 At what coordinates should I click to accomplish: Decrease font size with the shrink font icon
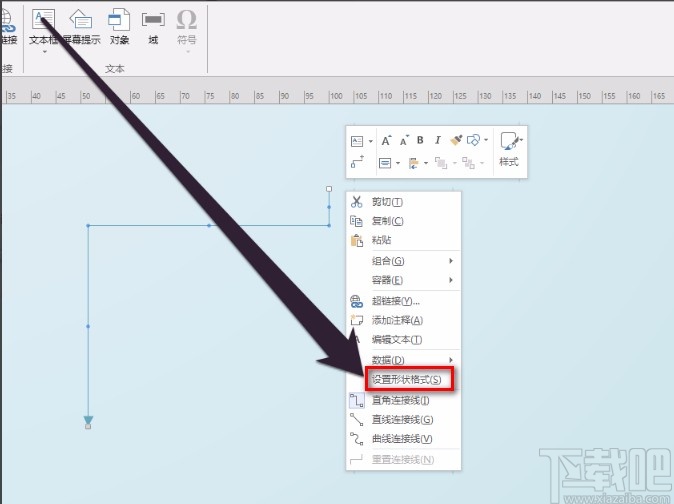pyautogui.click(x=404, y=141)
